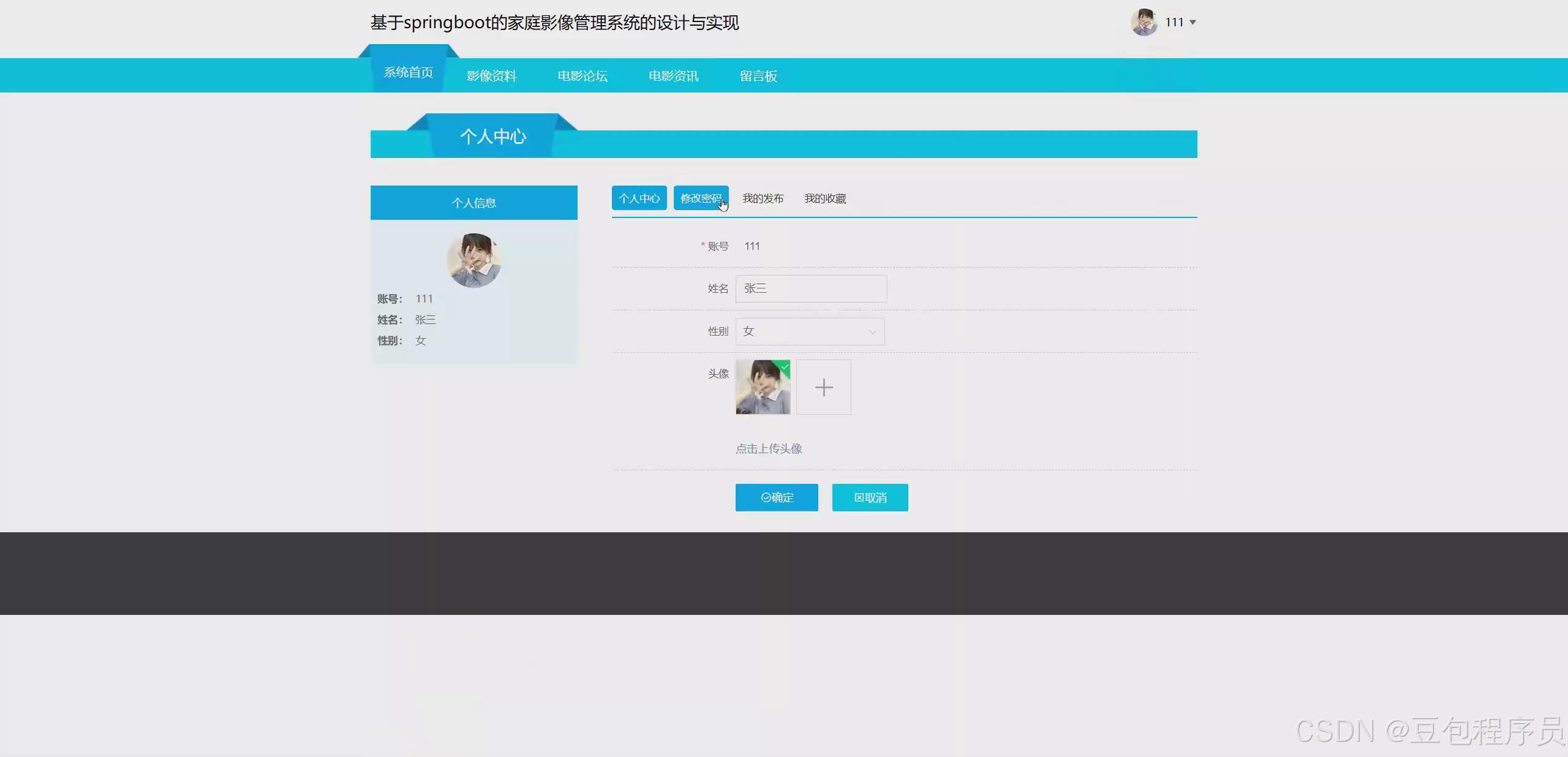Select the 修改密码 tab
1568x757 pixels.
coord(701,198)
